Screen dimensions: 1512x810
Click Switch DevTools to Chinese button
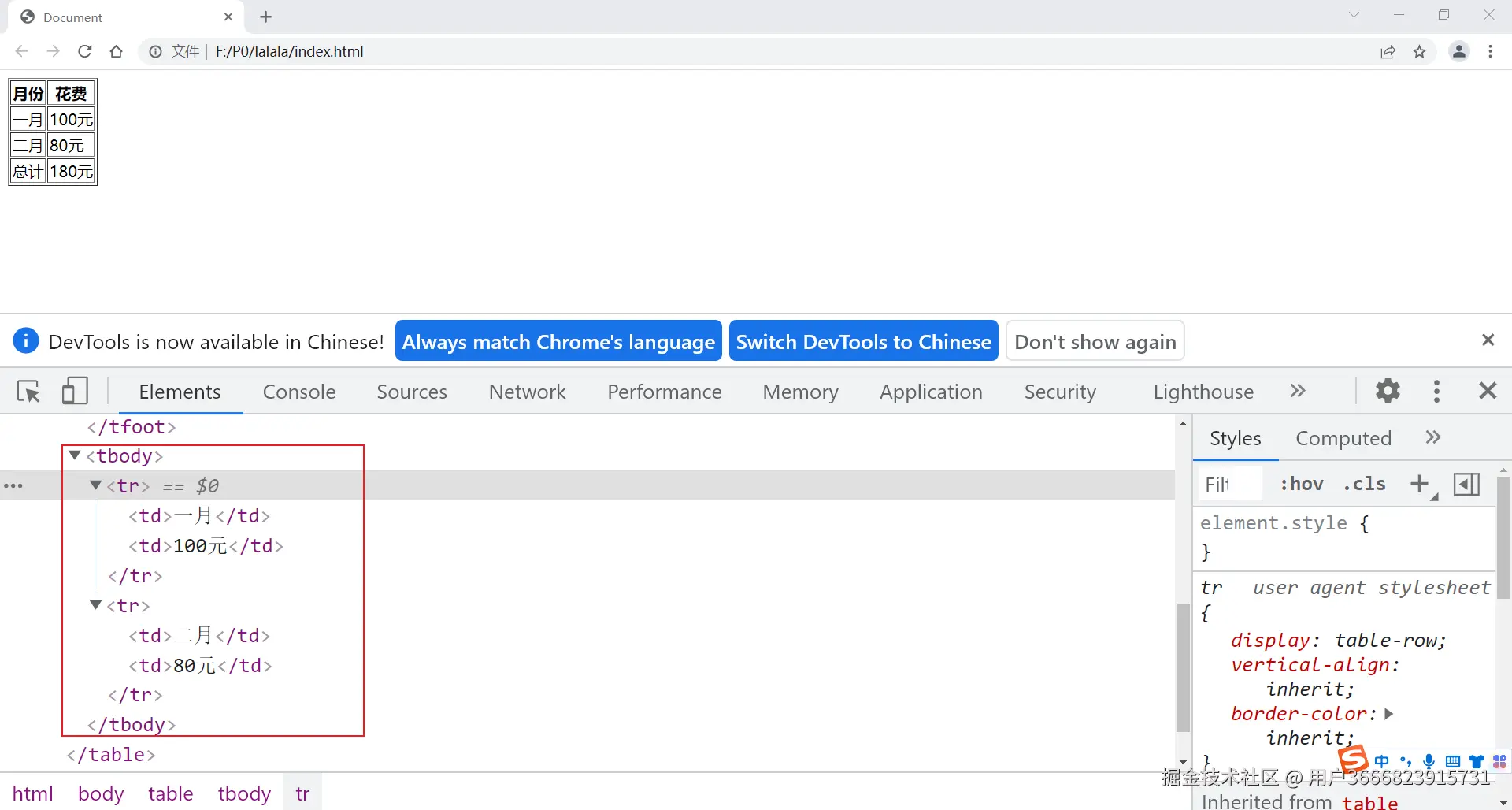pyautogui.click(x=863, y=341)
